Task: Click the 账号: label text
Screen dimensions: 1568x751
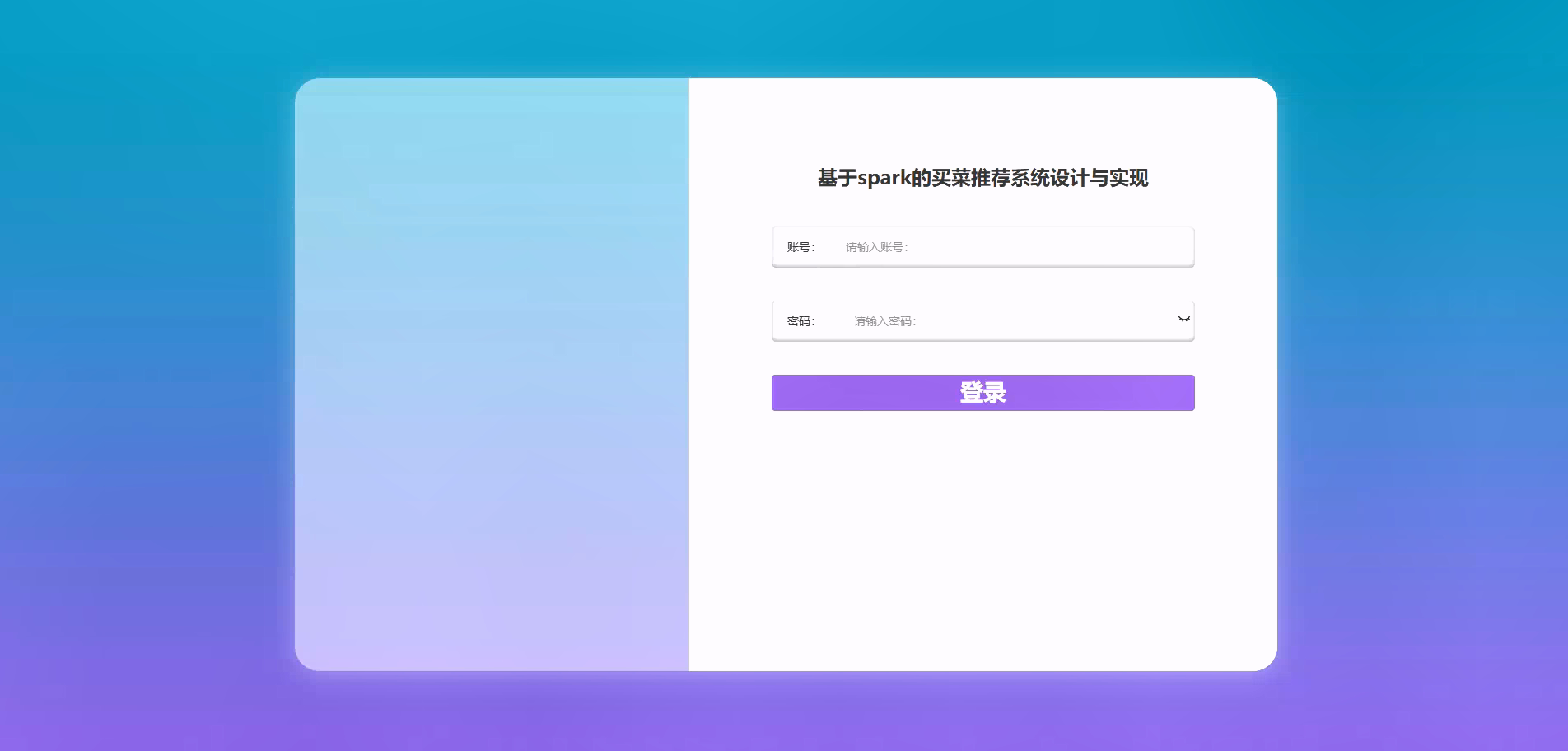Action: point(800,247)
